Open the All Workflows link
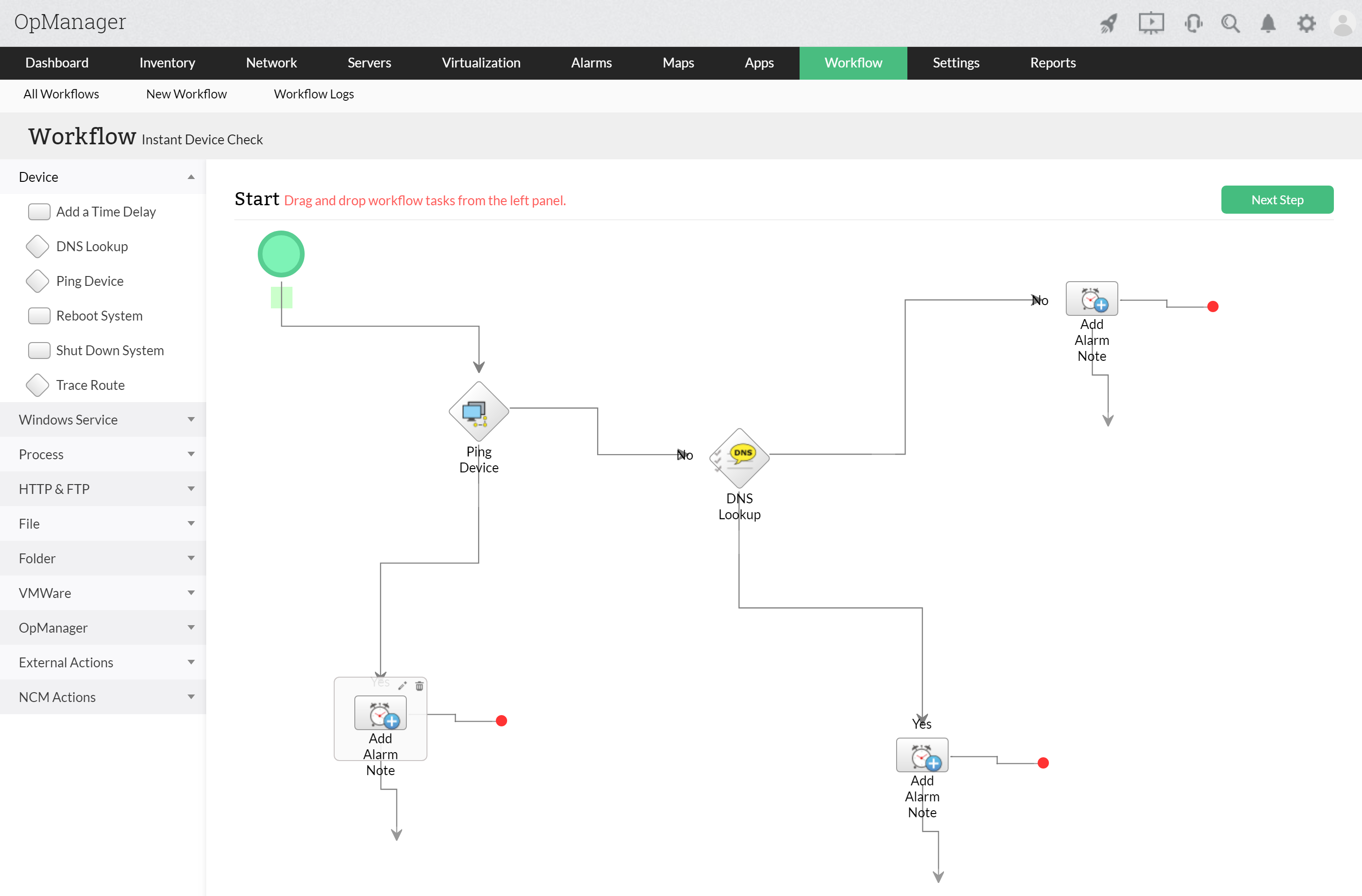This screenshot has width=1362, height=896. 61,94
